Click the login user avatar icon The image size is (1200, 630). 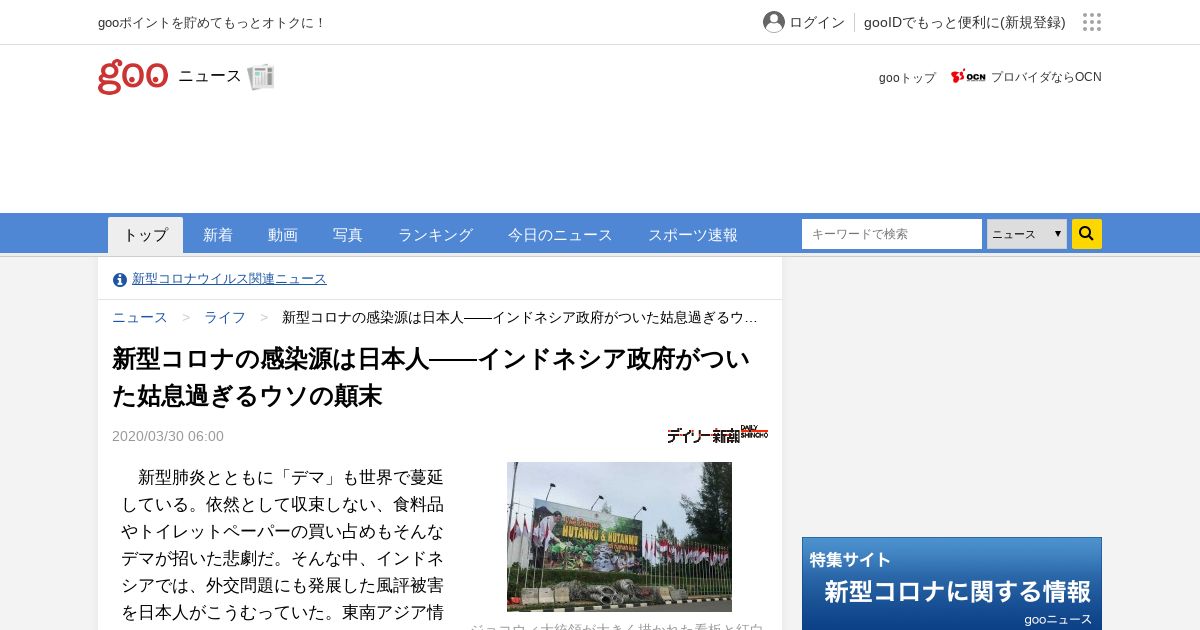point(774,22)
